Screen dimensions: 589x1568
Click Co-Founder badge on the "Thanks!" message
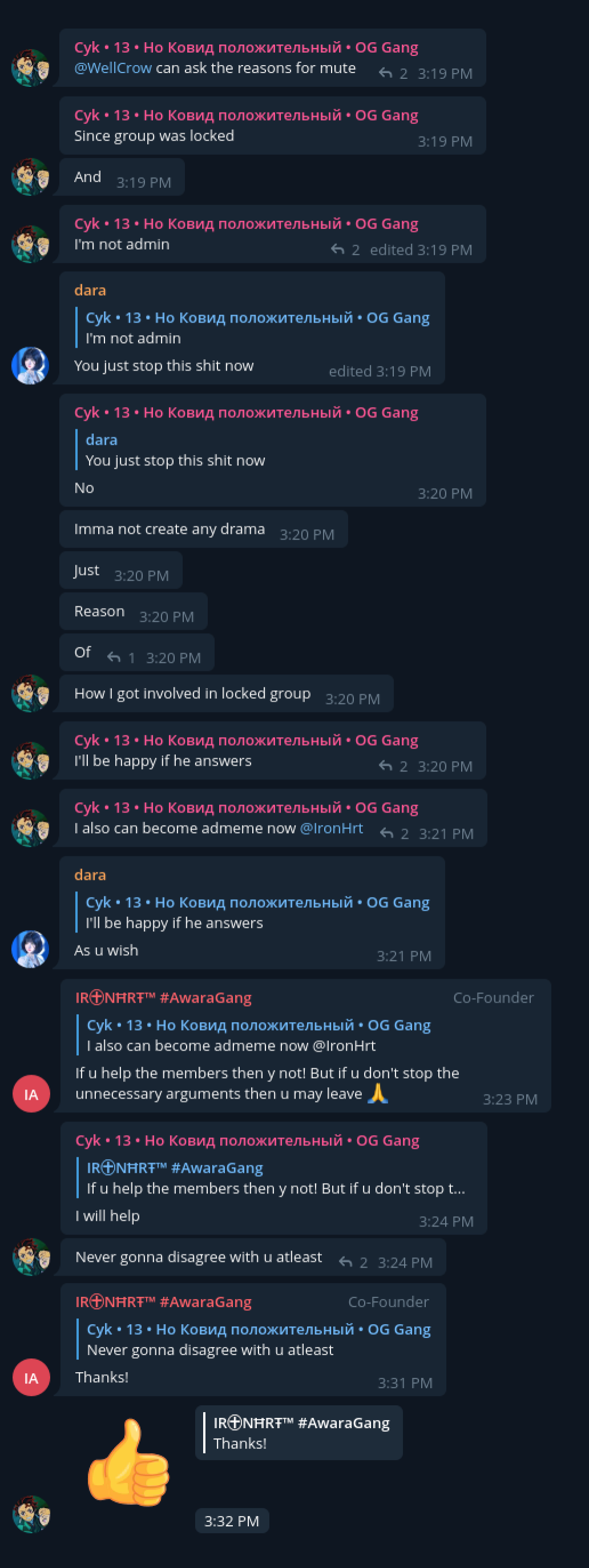point(388,1302)
